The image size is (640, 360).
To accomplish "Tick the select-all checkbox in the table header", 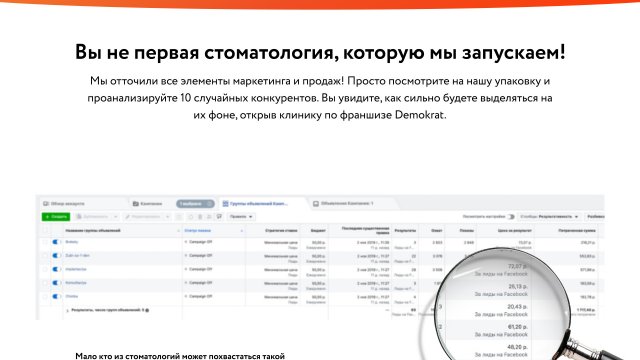I will [45, 231].
